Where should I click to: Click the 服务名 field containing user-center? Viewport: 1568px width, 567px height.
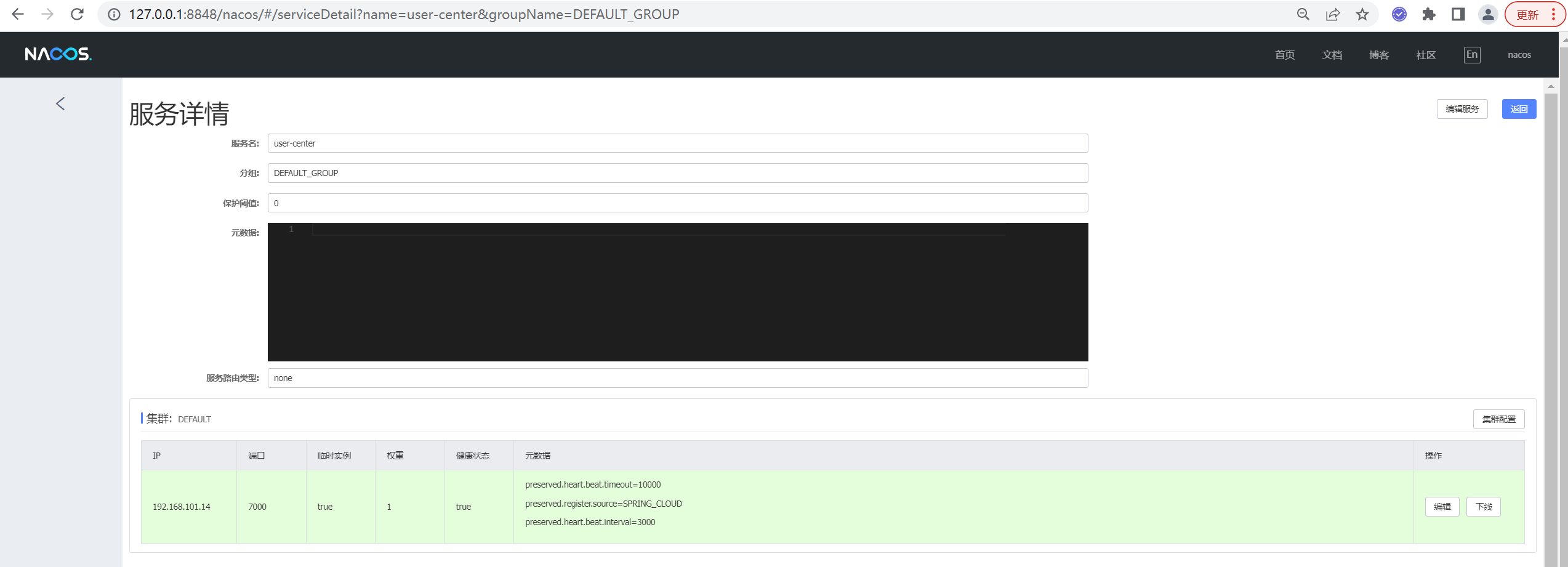(678, 143)
